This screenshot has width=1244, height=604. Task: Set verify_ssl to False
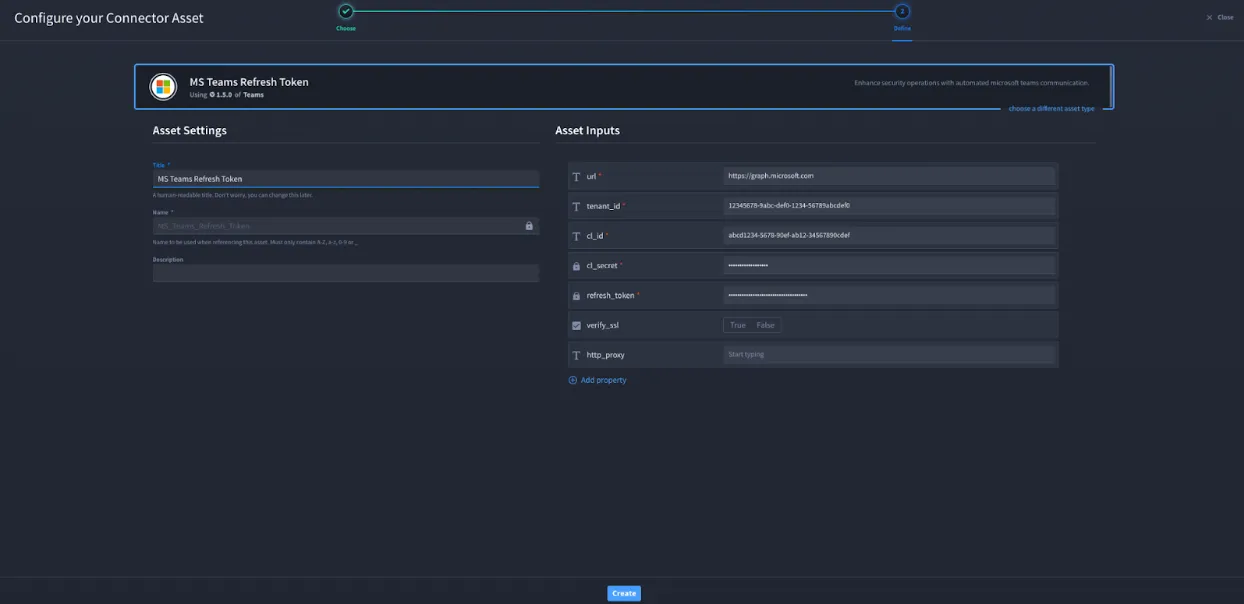(765, 325)
